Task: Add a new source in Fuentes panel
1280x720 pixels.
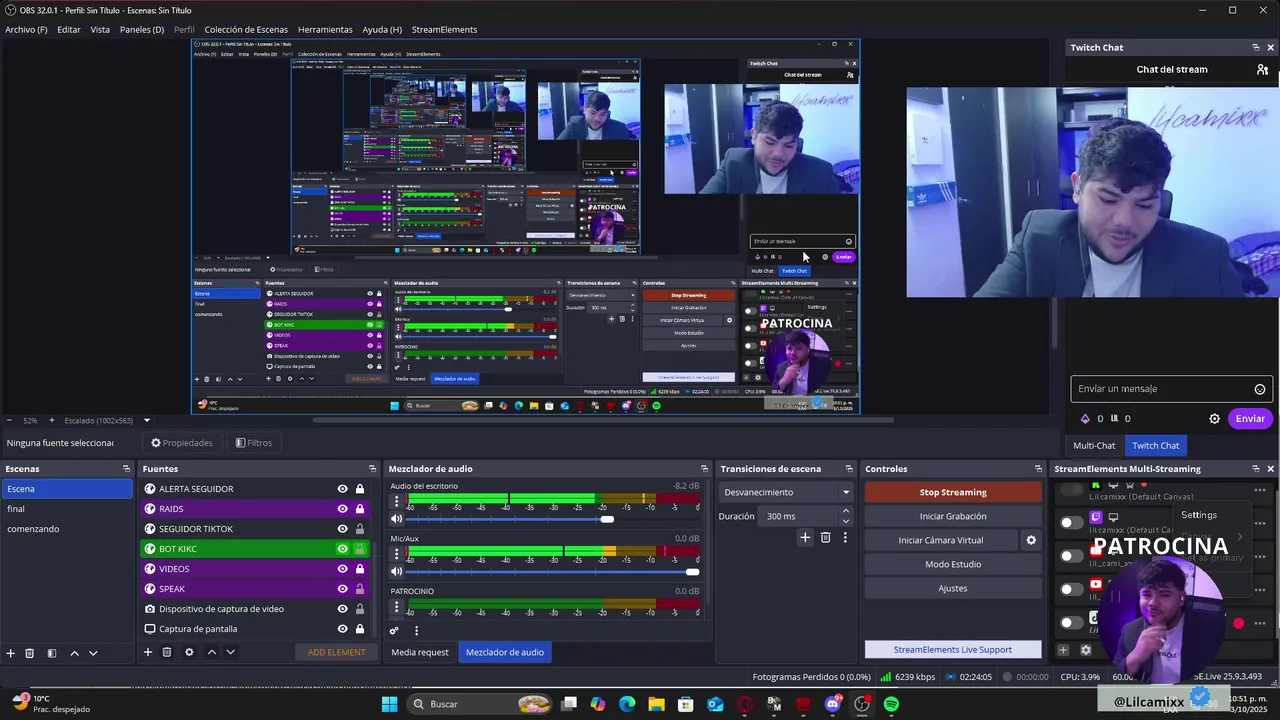Action: tap(148, 652)
